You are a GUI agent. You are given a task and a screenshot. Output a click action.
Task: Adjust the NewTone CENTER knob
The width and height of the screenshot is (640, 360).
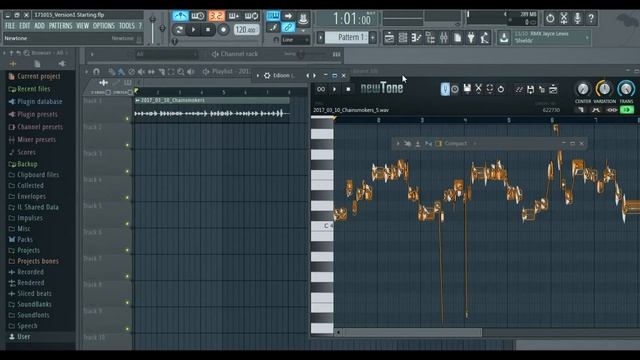coord(583,89)
